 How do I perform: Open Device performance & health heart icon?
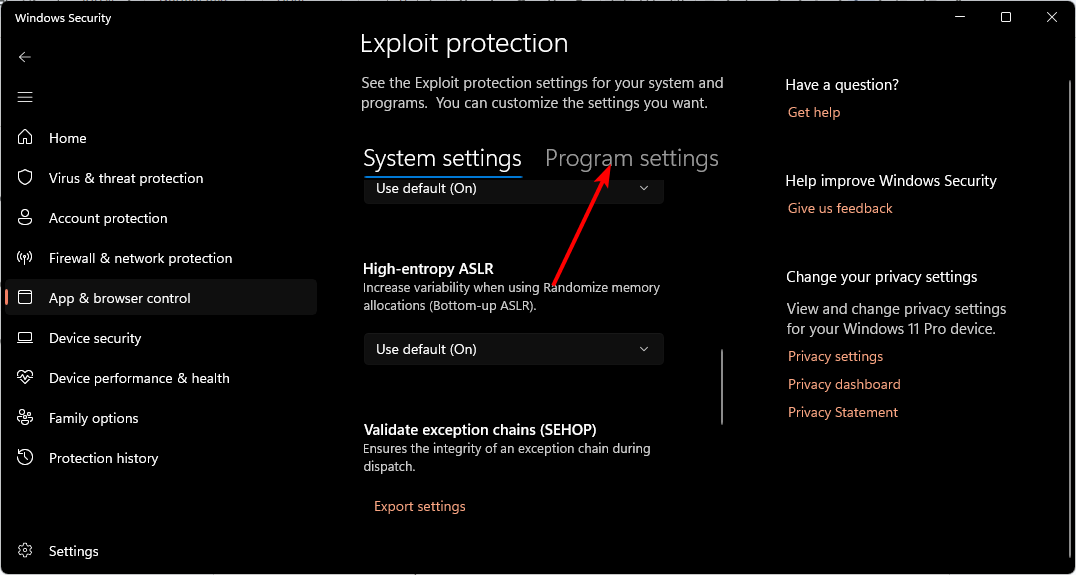(x=26, y=378)
